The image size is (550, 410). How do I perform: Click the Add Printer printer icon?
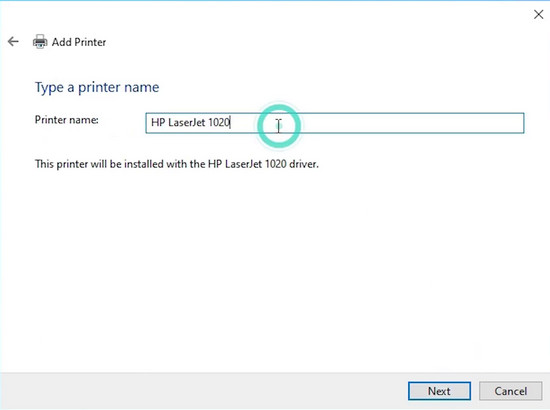[x=40, y=42]
